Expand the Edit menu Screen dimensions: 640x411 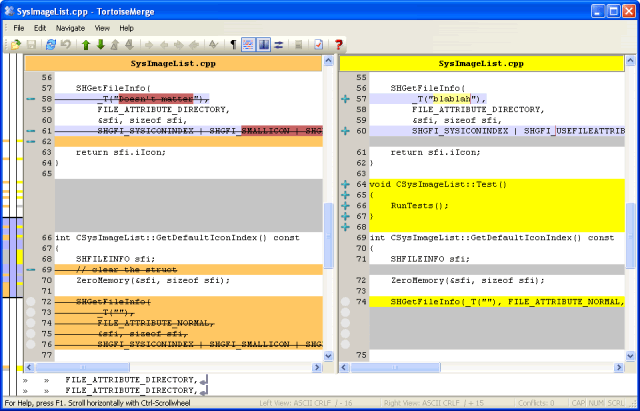coord(40,28)
